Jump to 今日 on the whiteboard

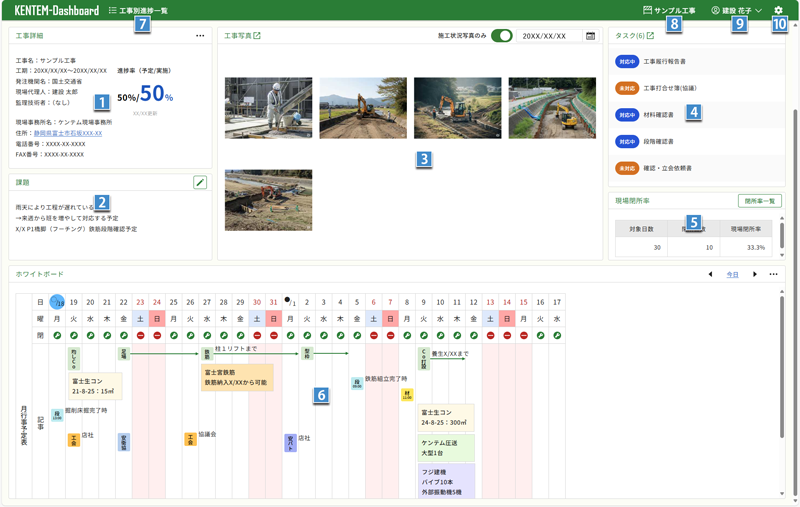tap(732, 274)
